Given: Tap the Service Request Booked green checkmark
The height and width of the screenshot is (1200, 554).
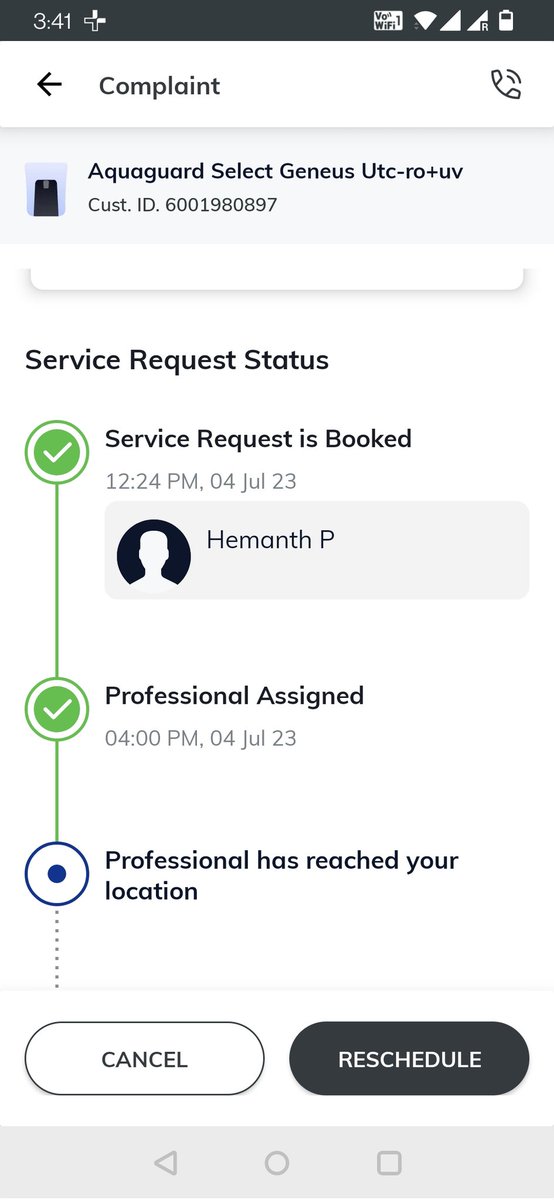Looking at the screenshot, I should [57, 453].
